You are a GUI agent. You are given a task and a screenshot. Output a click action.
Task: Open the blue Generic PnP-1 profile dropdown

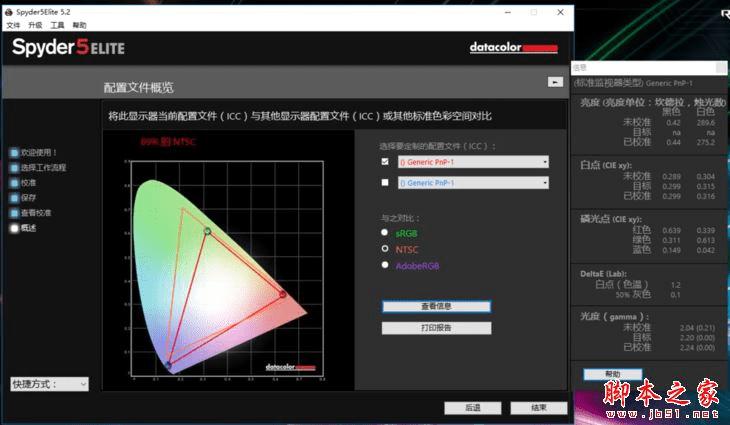473,183
